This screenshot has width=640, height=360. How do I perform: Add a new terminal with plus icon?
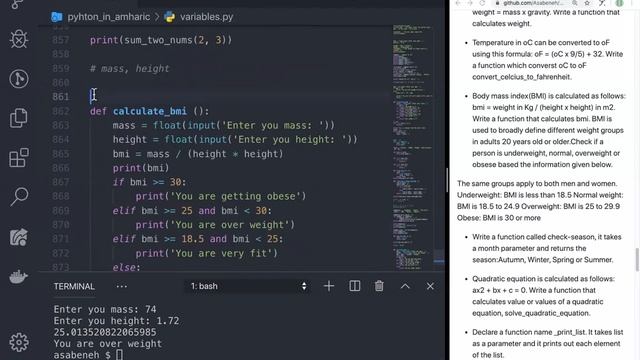click(x=329, y=286)
